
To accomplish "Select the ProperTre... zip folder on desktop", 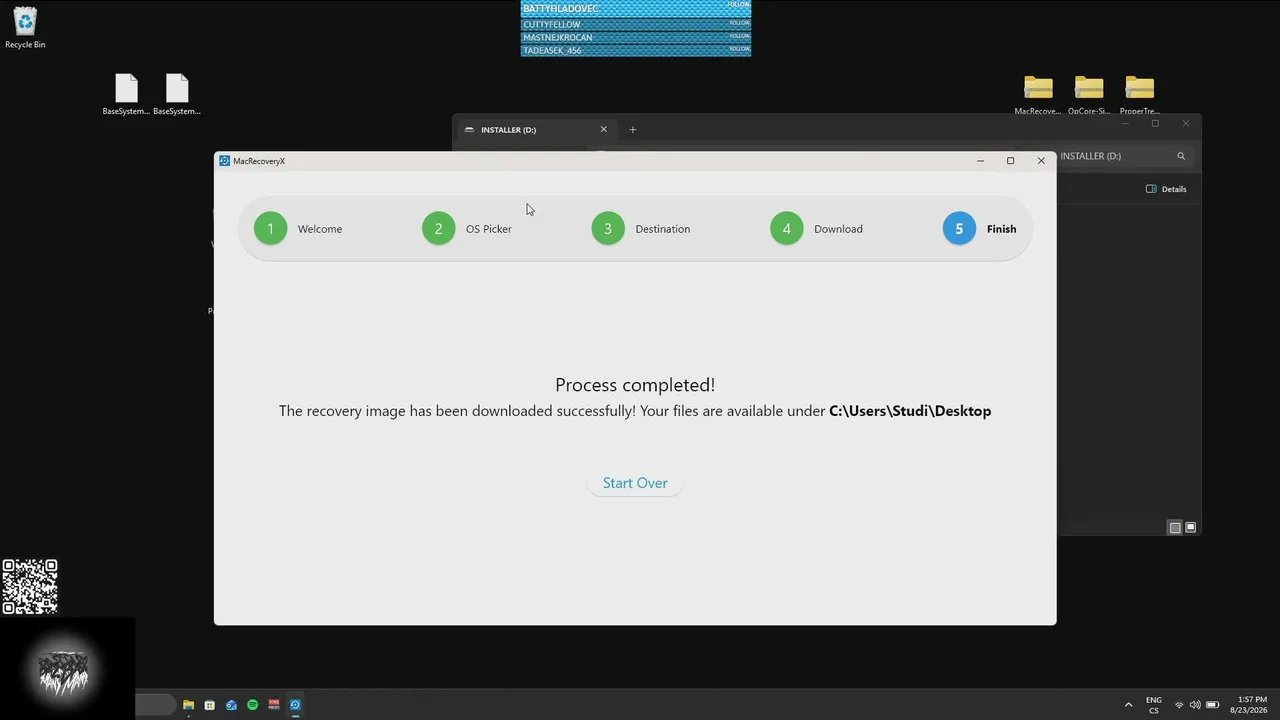I will pyautogui.click(x=1139, y=95).
